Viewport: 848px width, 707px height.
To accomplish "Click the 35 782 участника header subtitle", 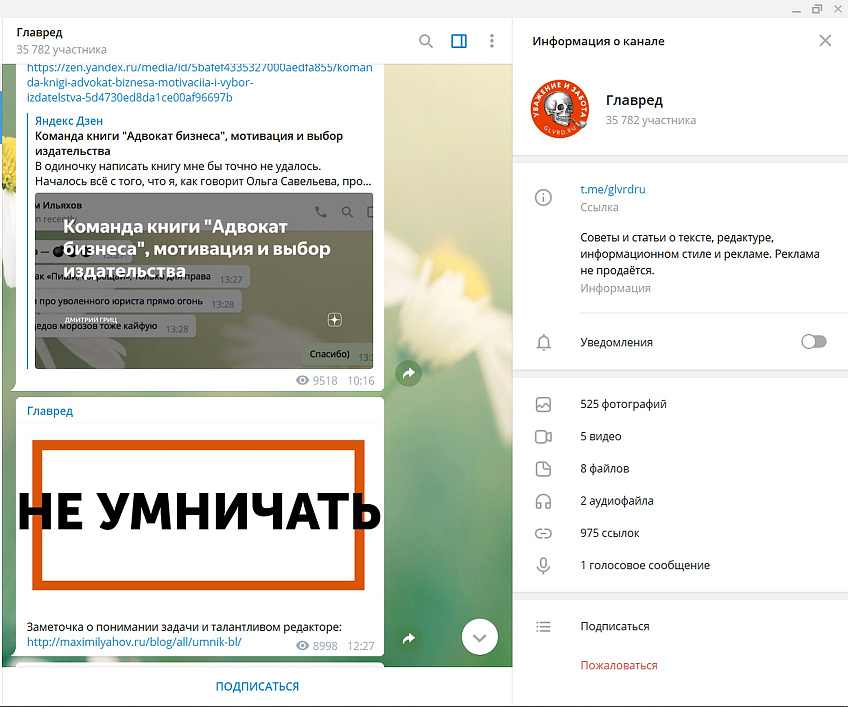I will coord(62,50).
